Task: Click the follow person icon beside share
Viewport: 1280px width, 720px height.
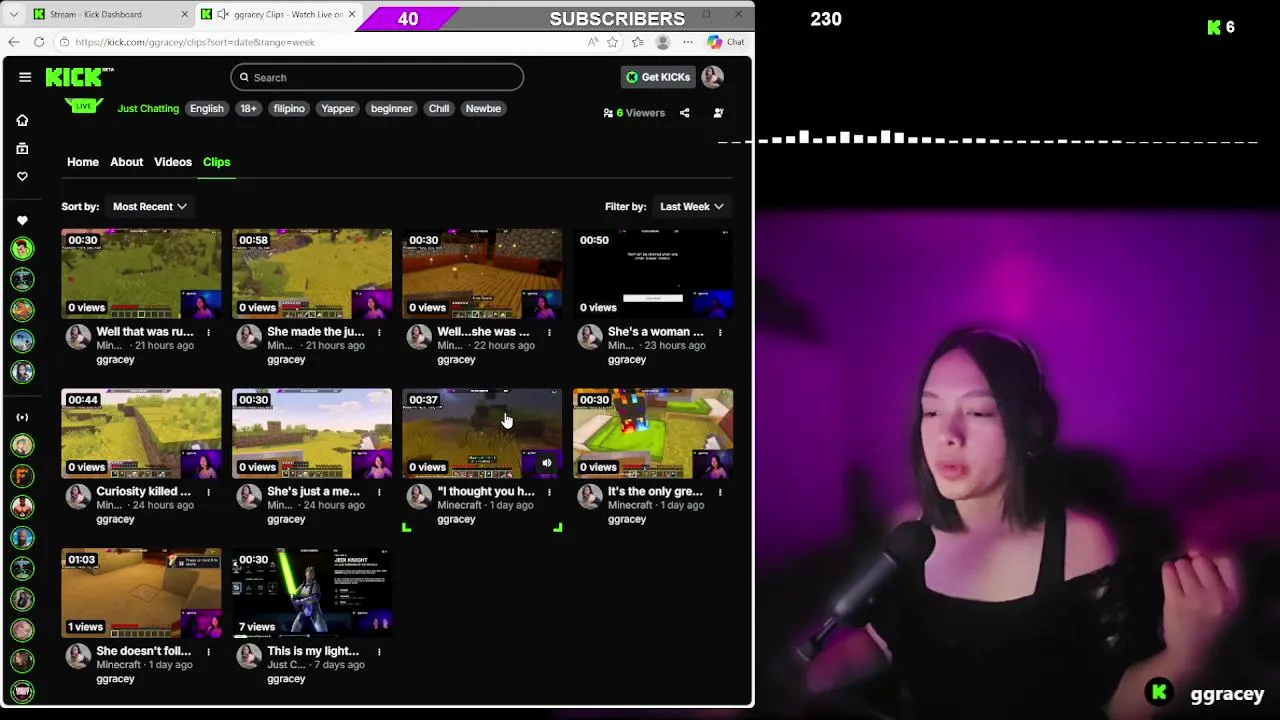Action: click(718, 113)
